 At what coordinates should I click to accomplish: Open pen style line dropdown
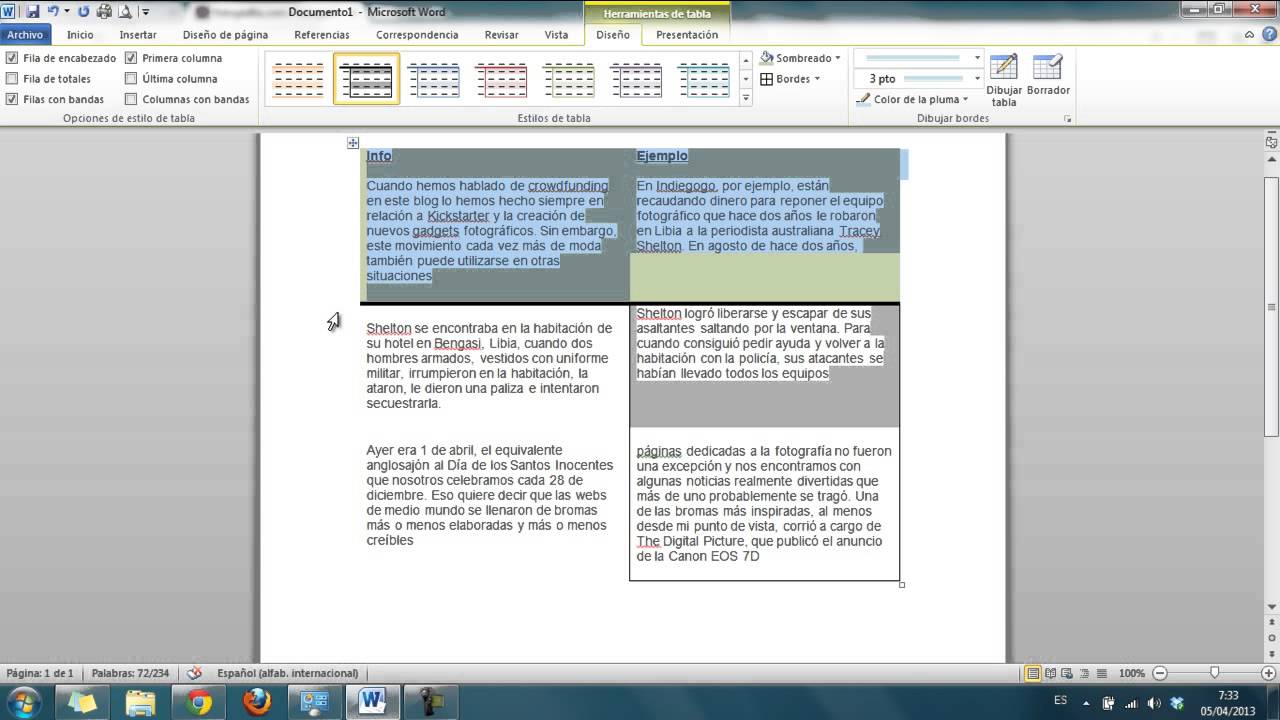coord(977,58)
